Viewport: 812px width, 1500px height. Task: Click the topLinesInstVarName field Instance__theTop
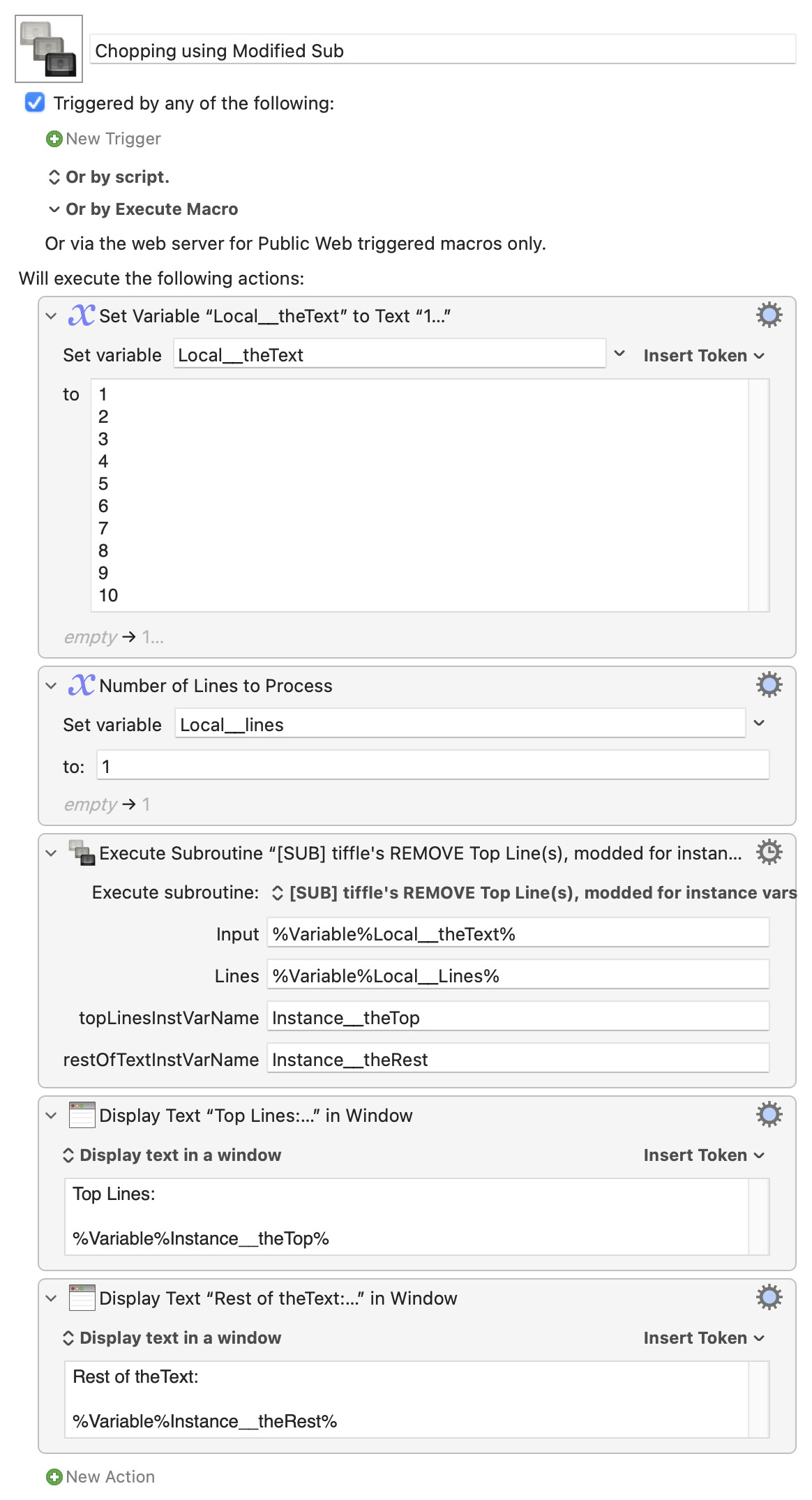[518, 1018]
